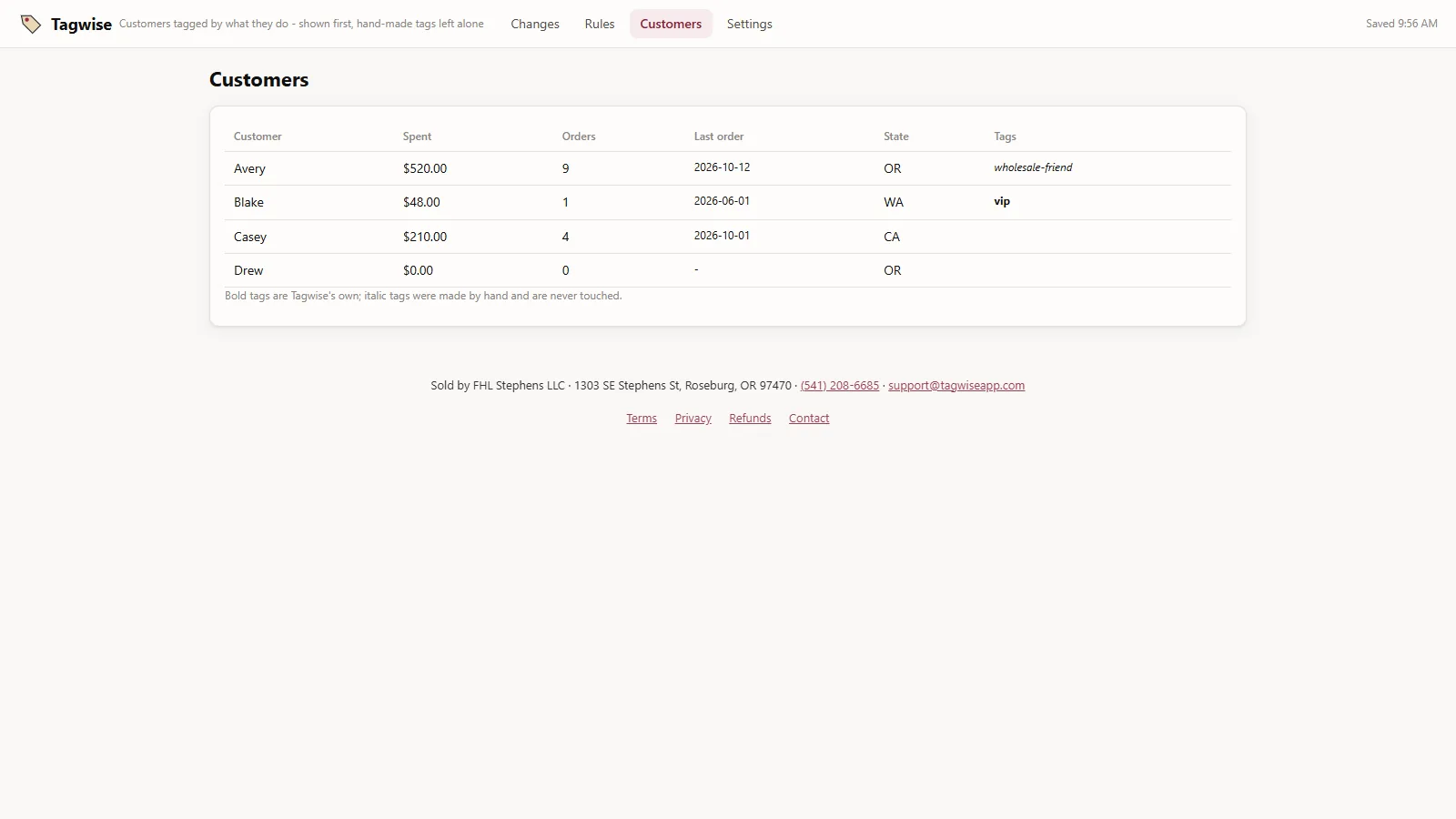The height and width of the screenshot is (819, 1456).
Task: Click the WA state cell
Action: (x=894, y=202)
